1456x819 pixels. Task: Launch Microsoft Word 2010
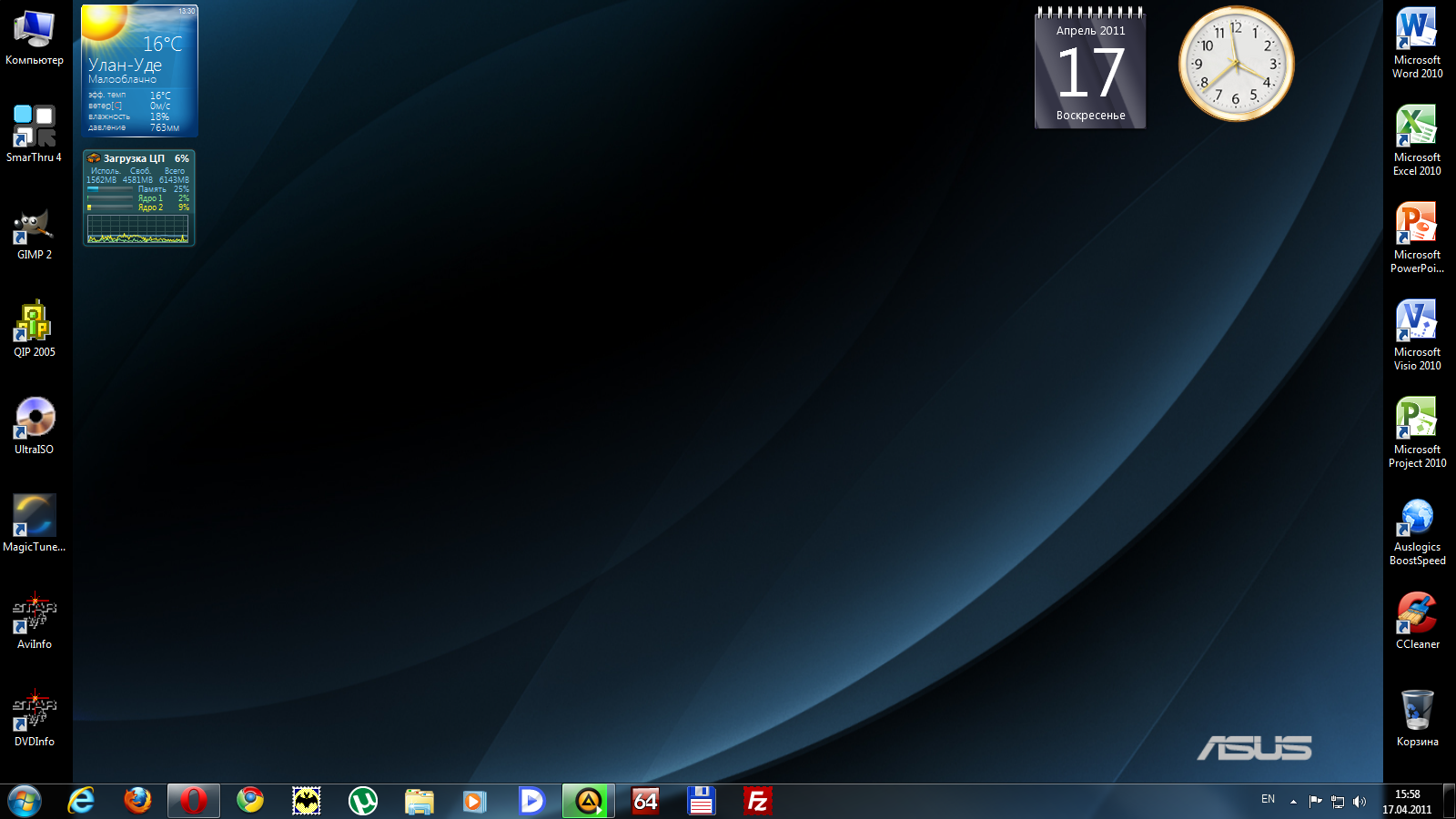coord(1417,43)
